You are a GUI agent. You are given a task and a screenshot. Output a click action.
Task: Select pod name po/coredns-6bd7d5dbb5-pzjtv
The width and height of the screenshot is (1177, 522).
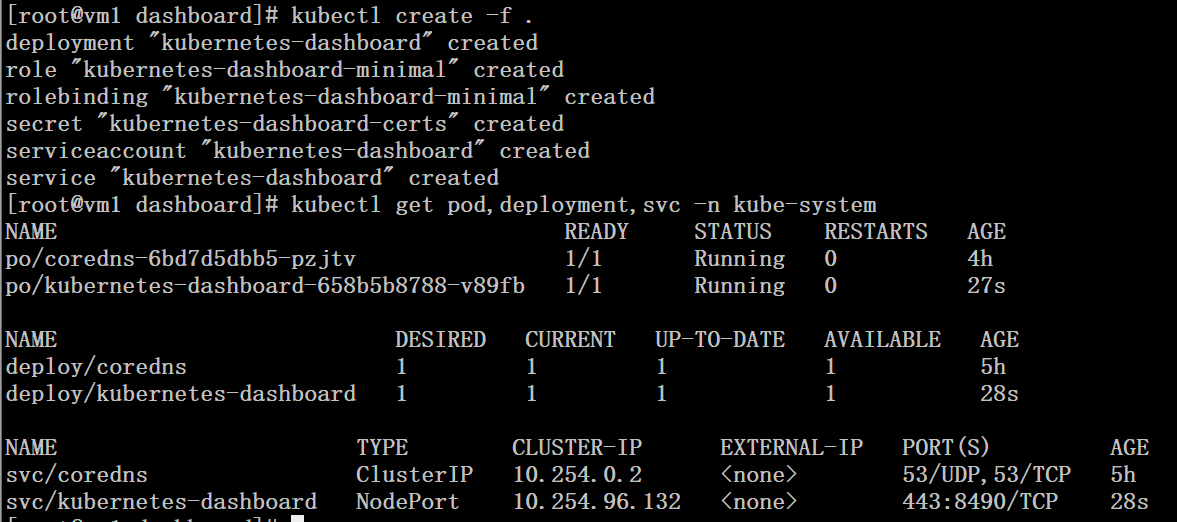pyautogui.click(x=180, y=260)
